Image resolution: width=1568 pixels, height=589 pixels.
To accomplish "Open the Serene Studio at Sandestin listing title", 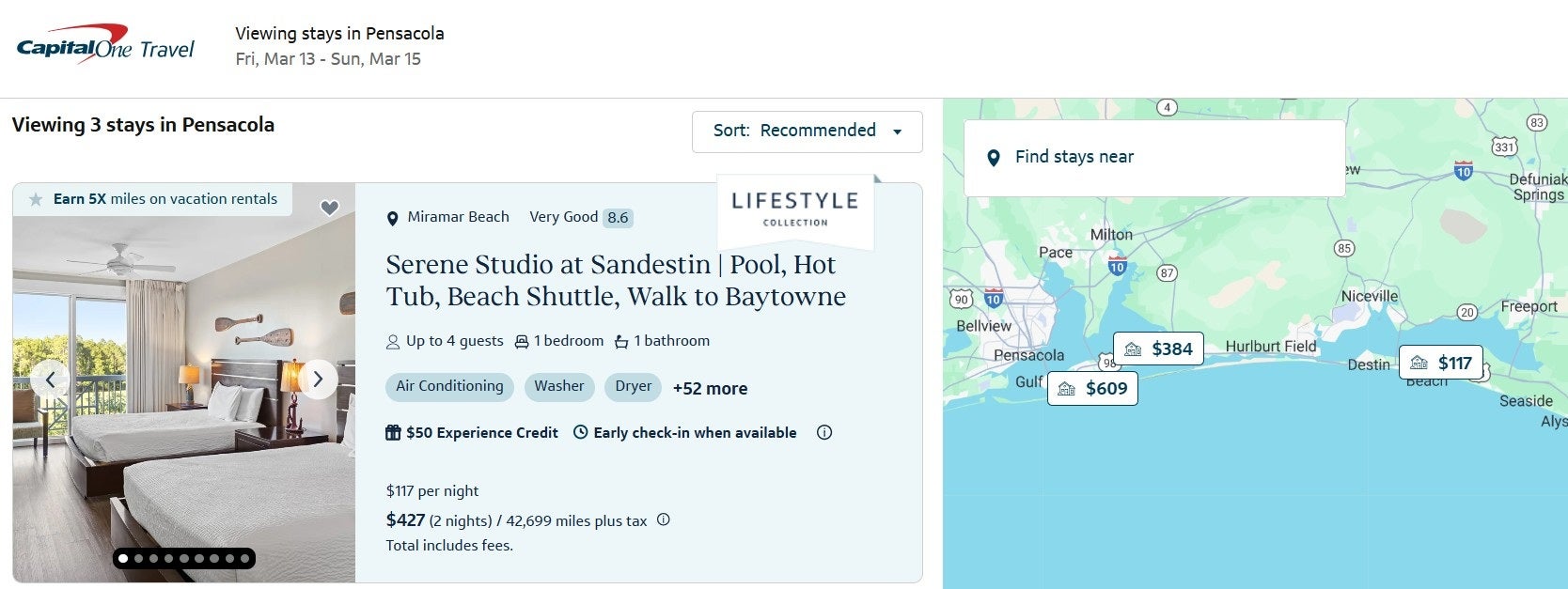I will click(615, 281).
